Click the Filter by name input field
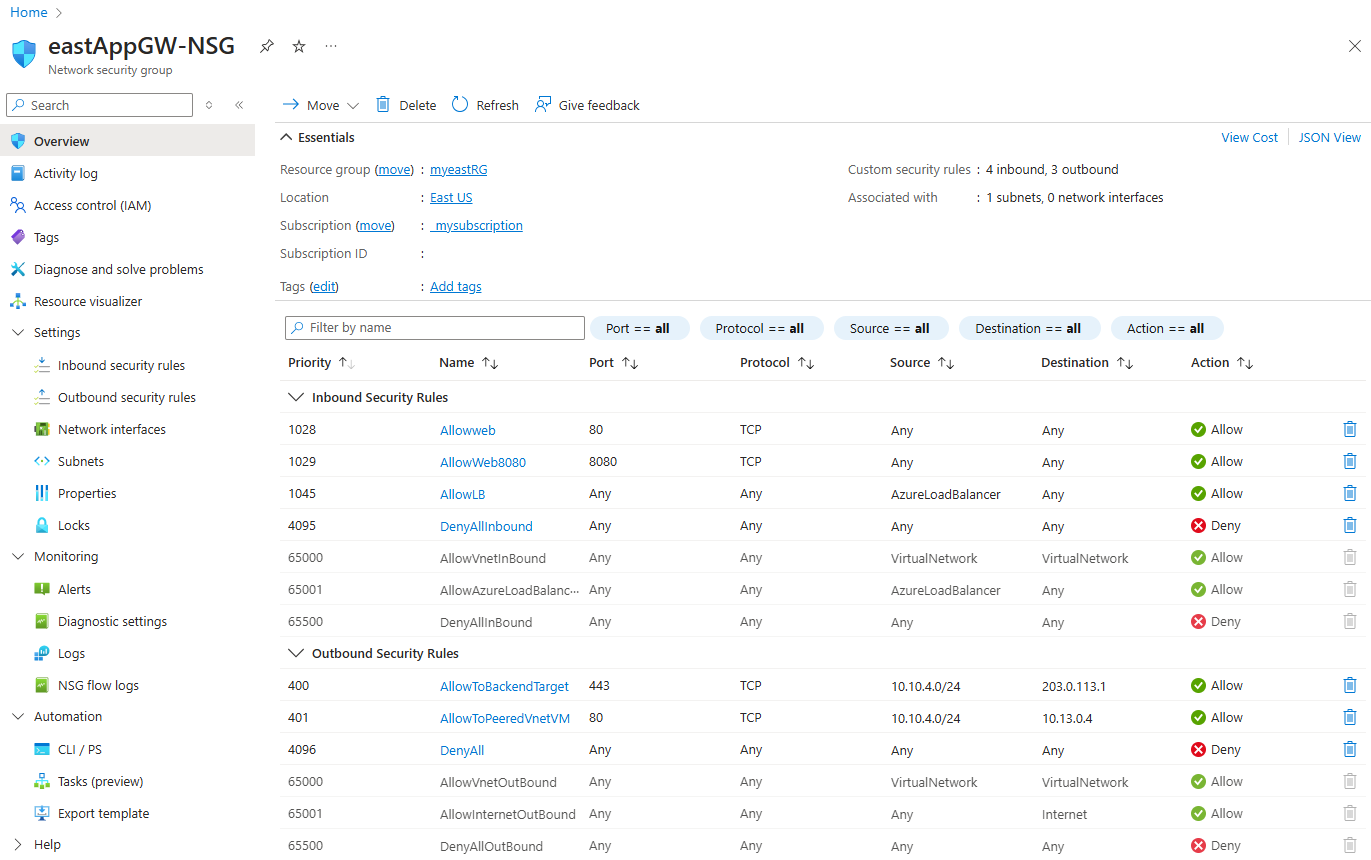The image size is (1371, 860). (x=435, y=328)
